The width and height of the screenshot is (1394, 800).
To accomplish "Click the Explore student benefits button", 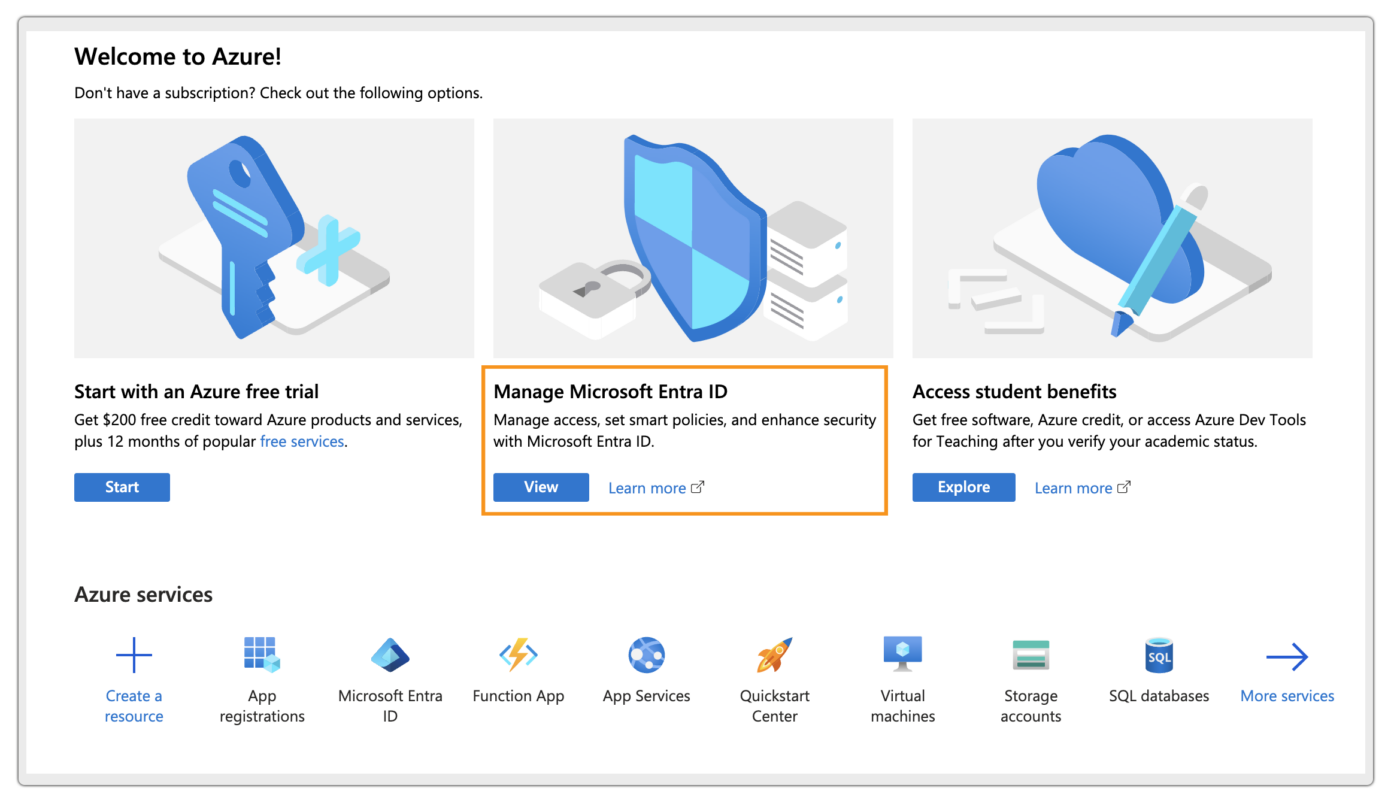I will [964, 487].
